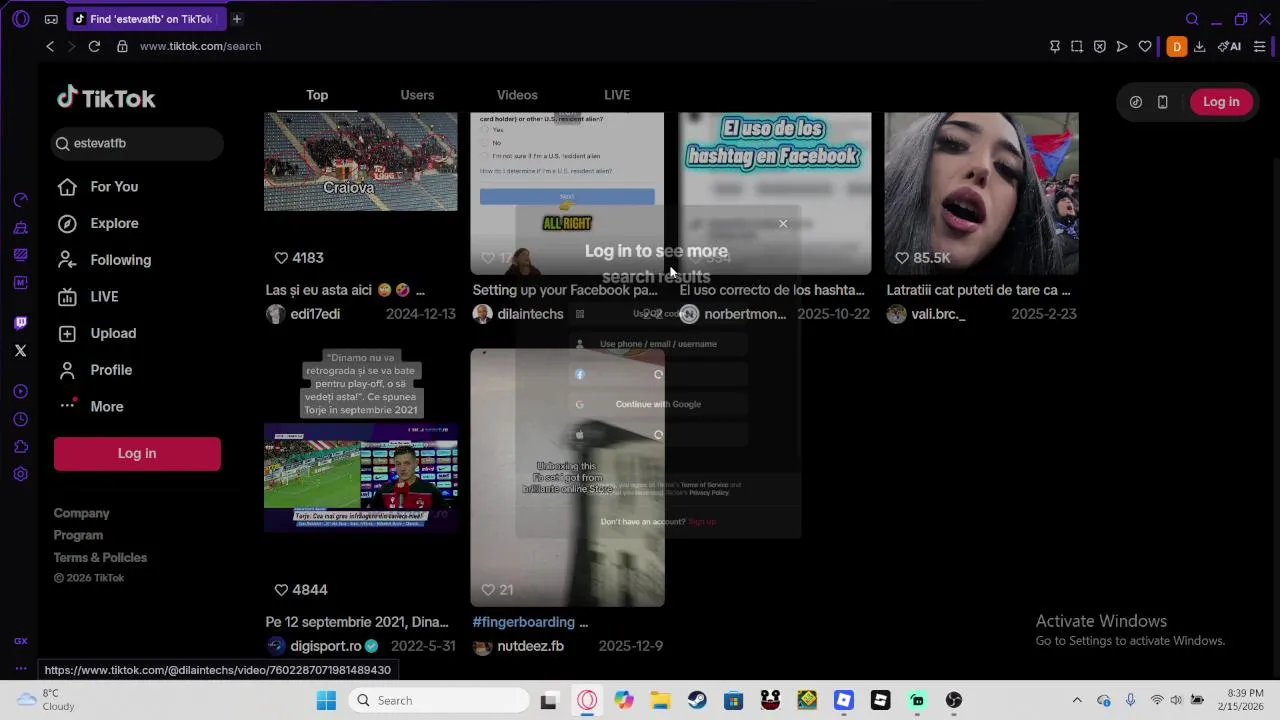
Task: Expand the Company footer section
Action: (x=81, y=513)
